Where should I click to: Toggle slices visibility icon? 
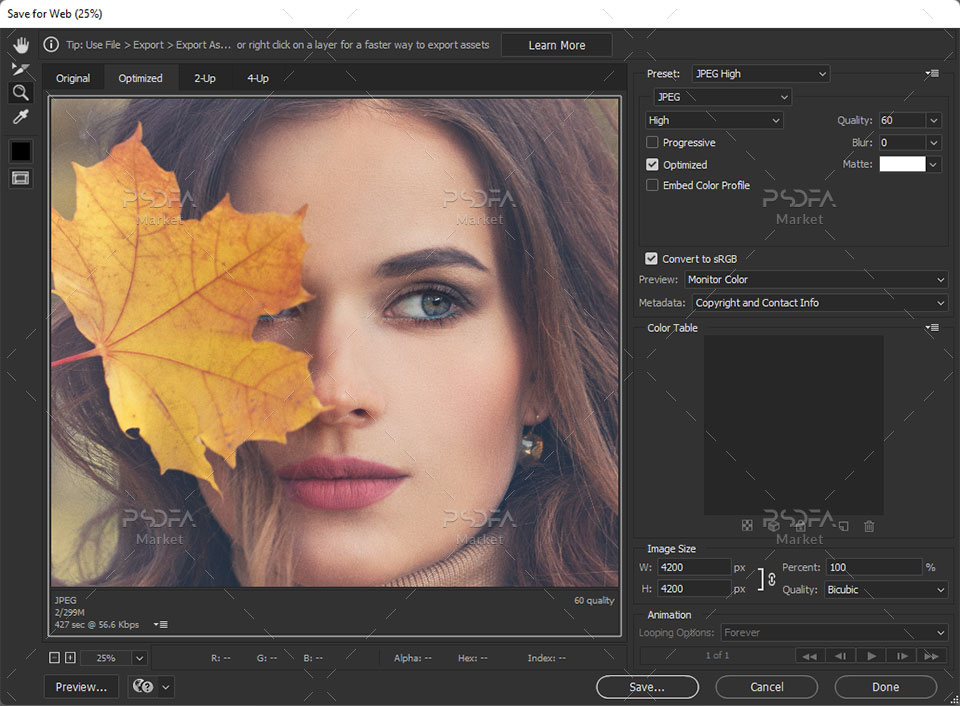coord(21,178)
